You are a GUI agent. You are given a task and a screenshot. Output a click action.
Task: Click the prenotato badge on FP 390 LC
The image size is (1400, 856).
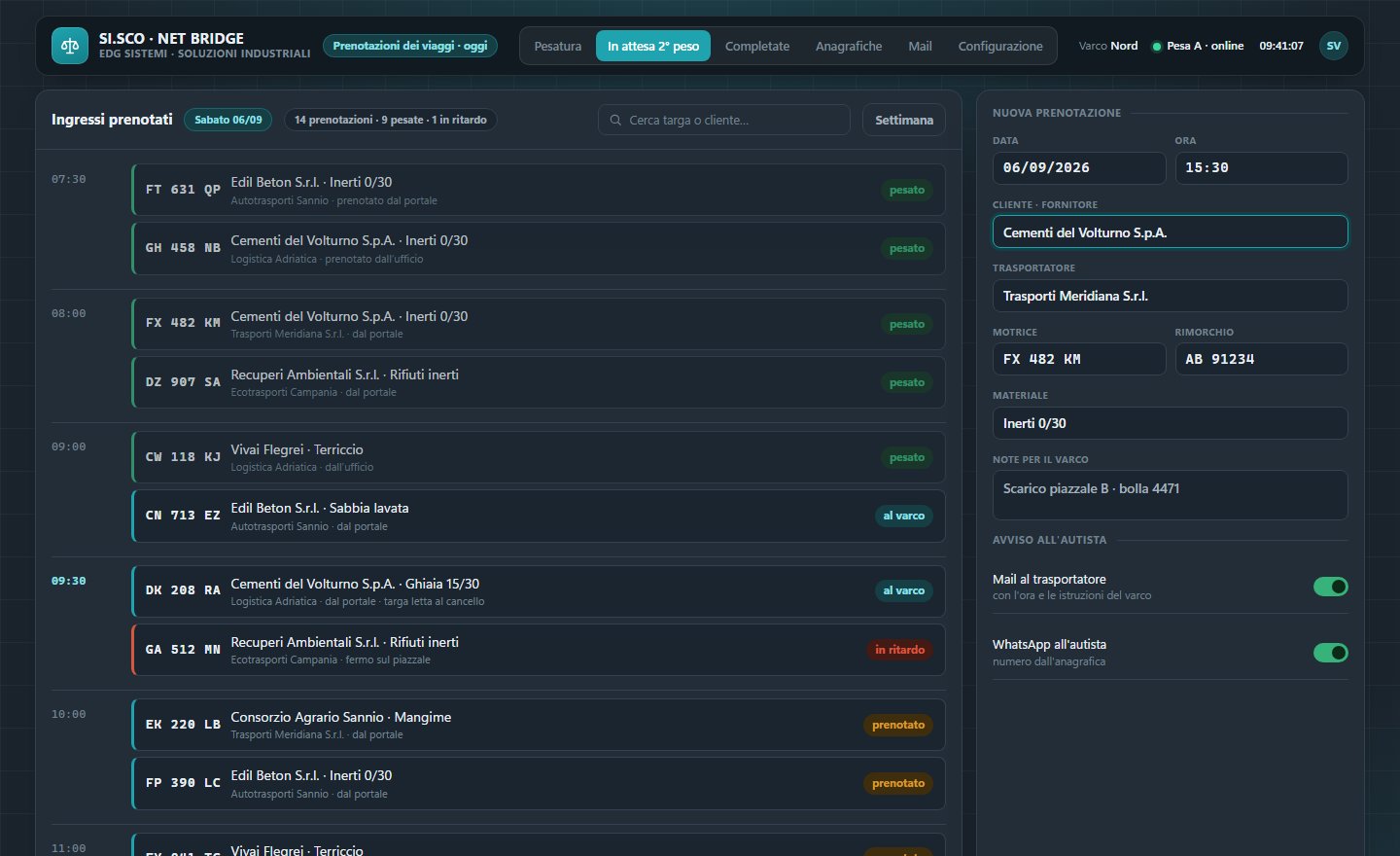(898, 783)
